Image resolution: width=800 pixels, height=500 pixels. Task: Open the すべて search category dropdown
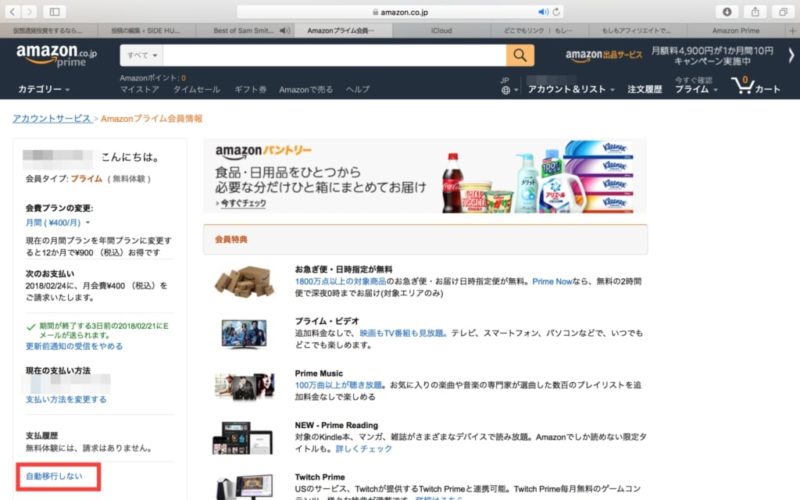tap(142, 55)
